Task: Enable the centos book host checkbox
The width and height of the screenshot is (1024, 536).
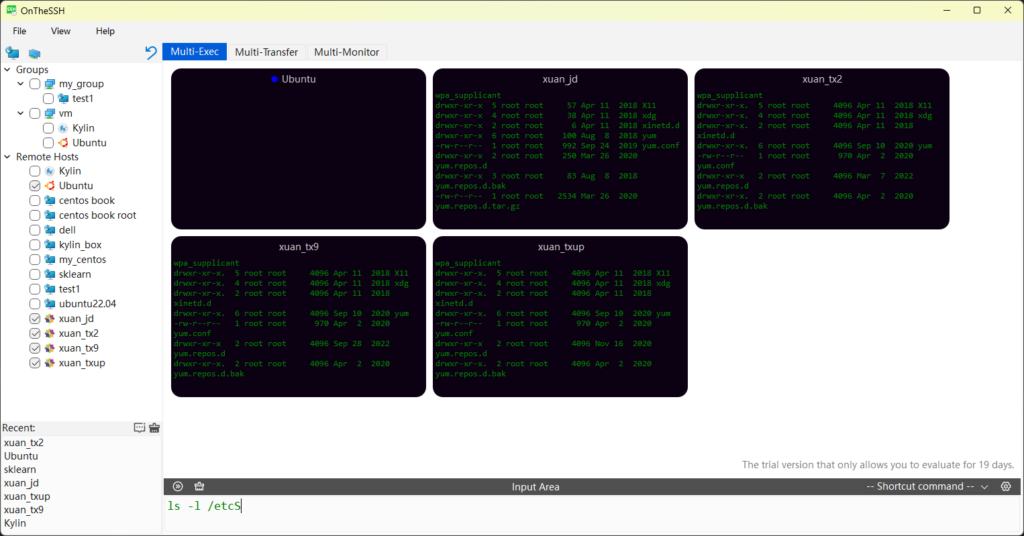Action: [35, 201]
